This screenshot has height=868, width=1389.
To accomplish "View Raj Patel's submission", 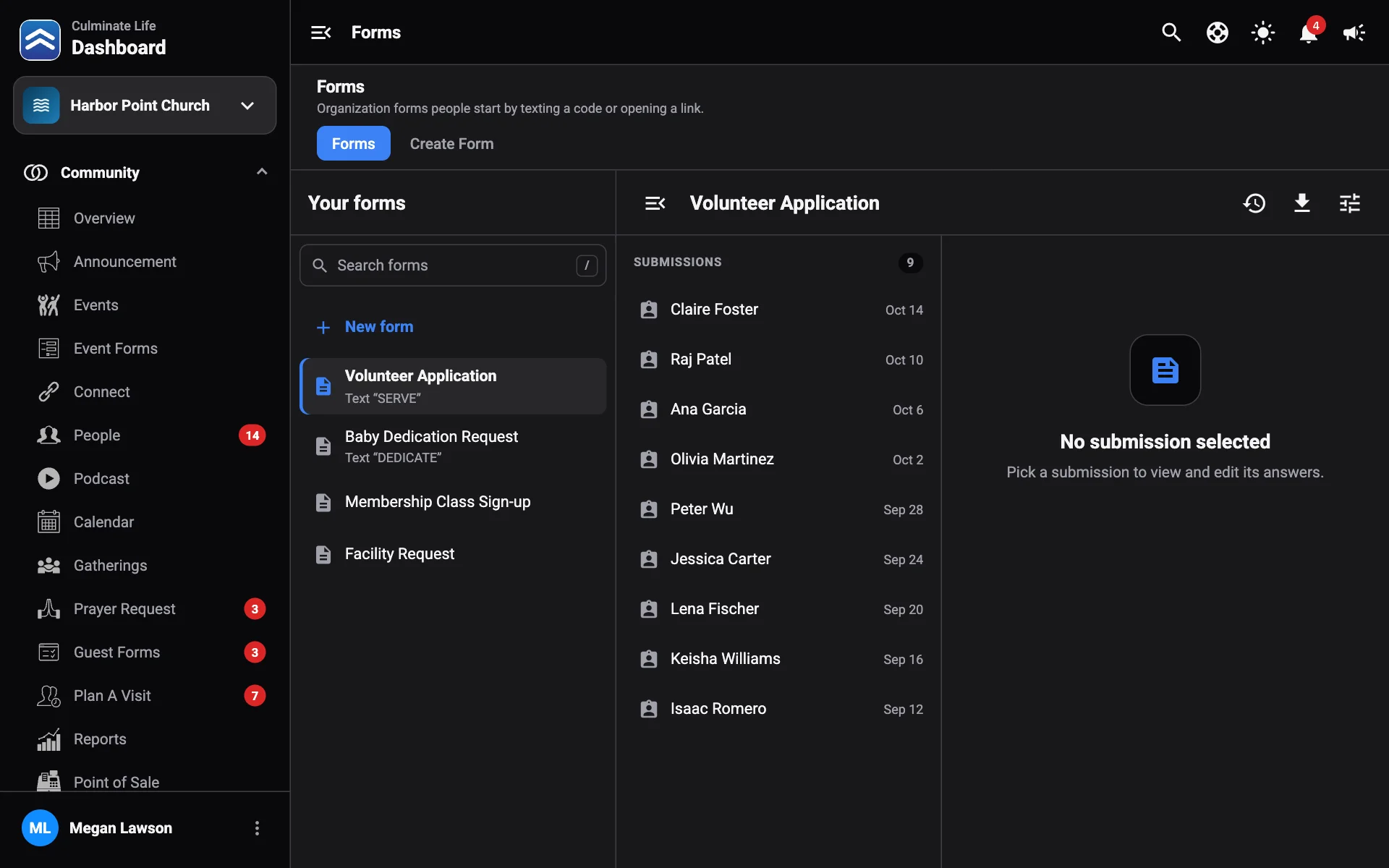I will click(778, 359).
